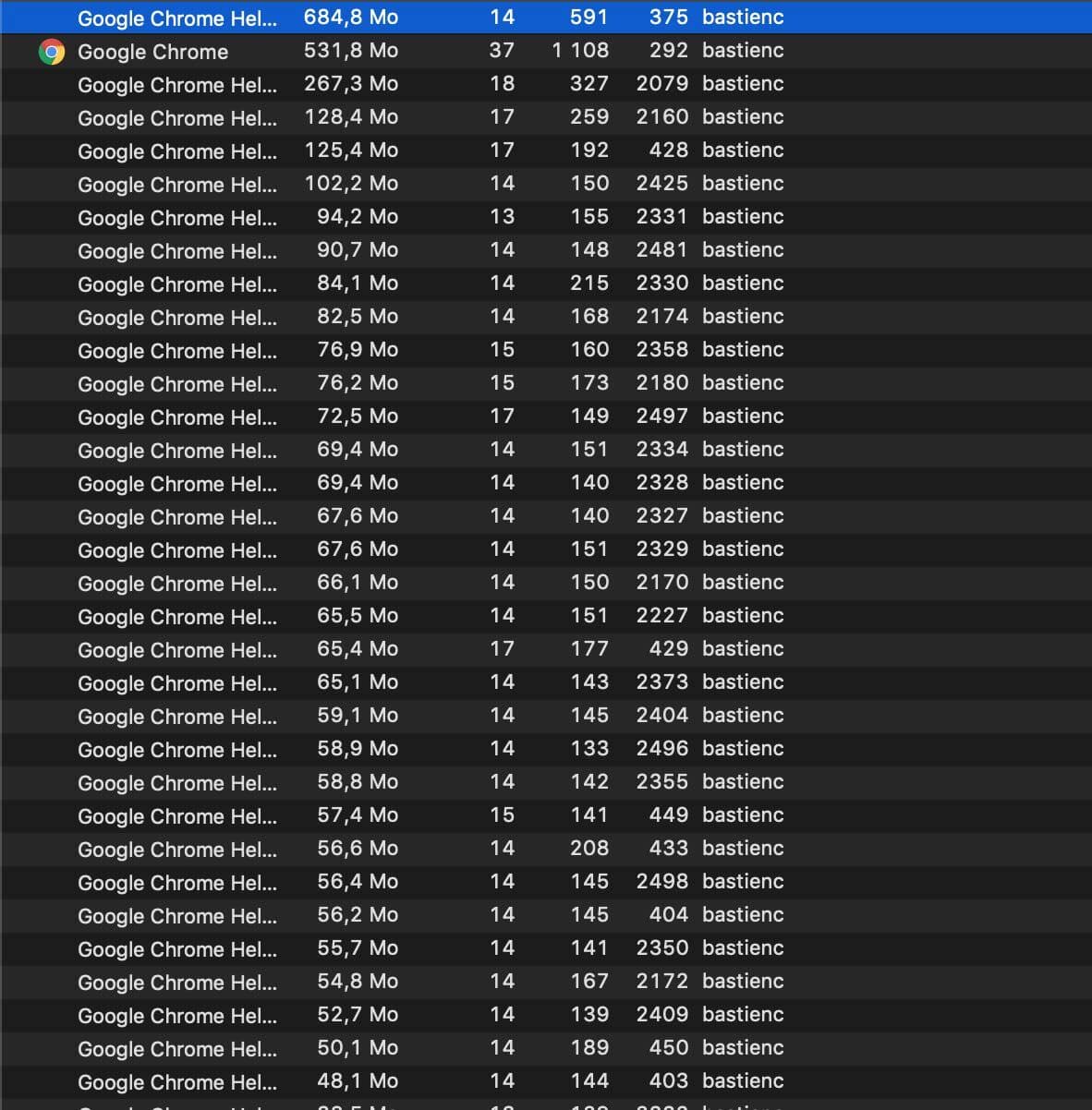
Task: Choose the process with PID 428
Action: (176, 151)
